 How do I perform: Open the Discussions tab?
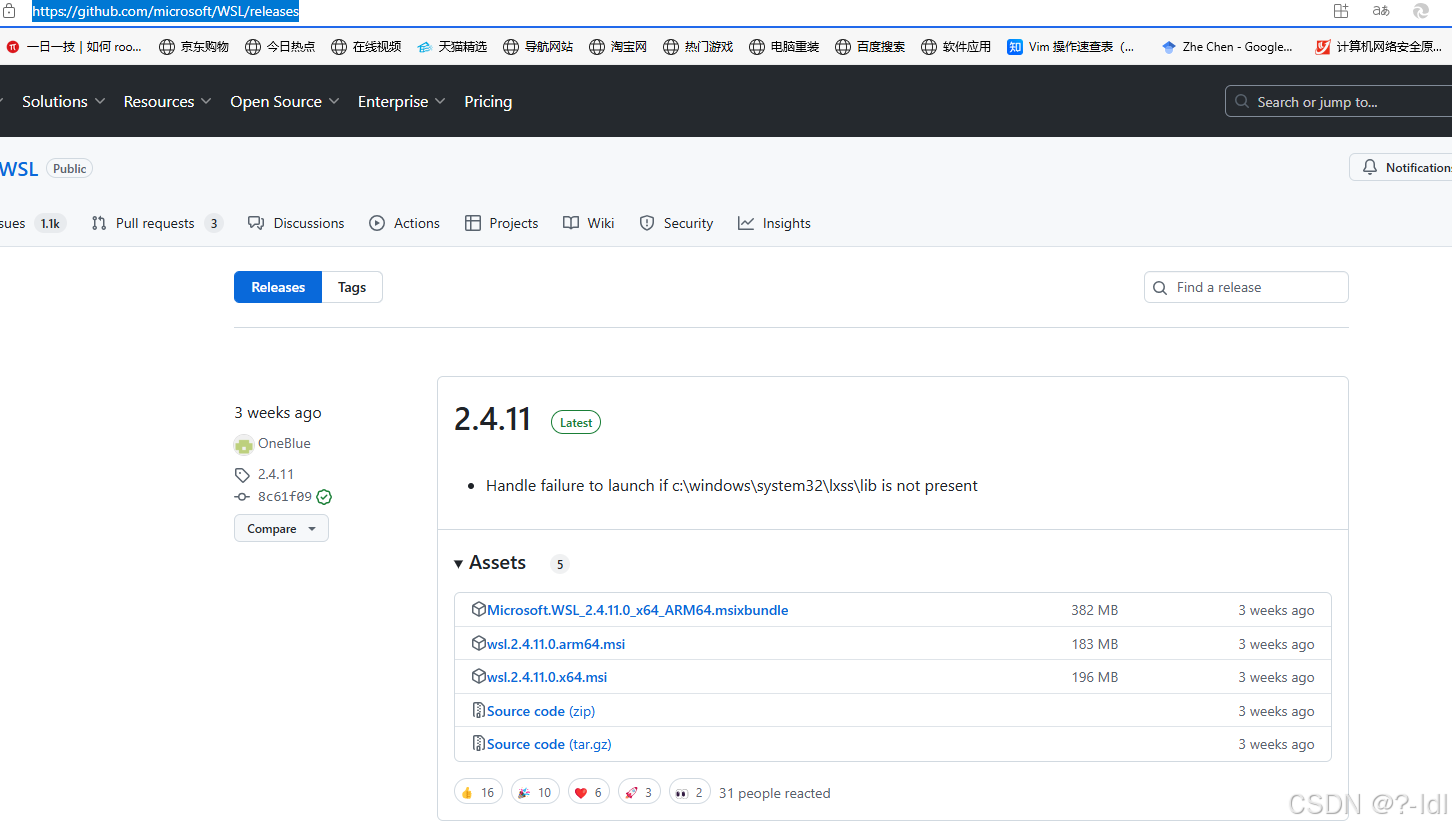[x=296, y=223]
